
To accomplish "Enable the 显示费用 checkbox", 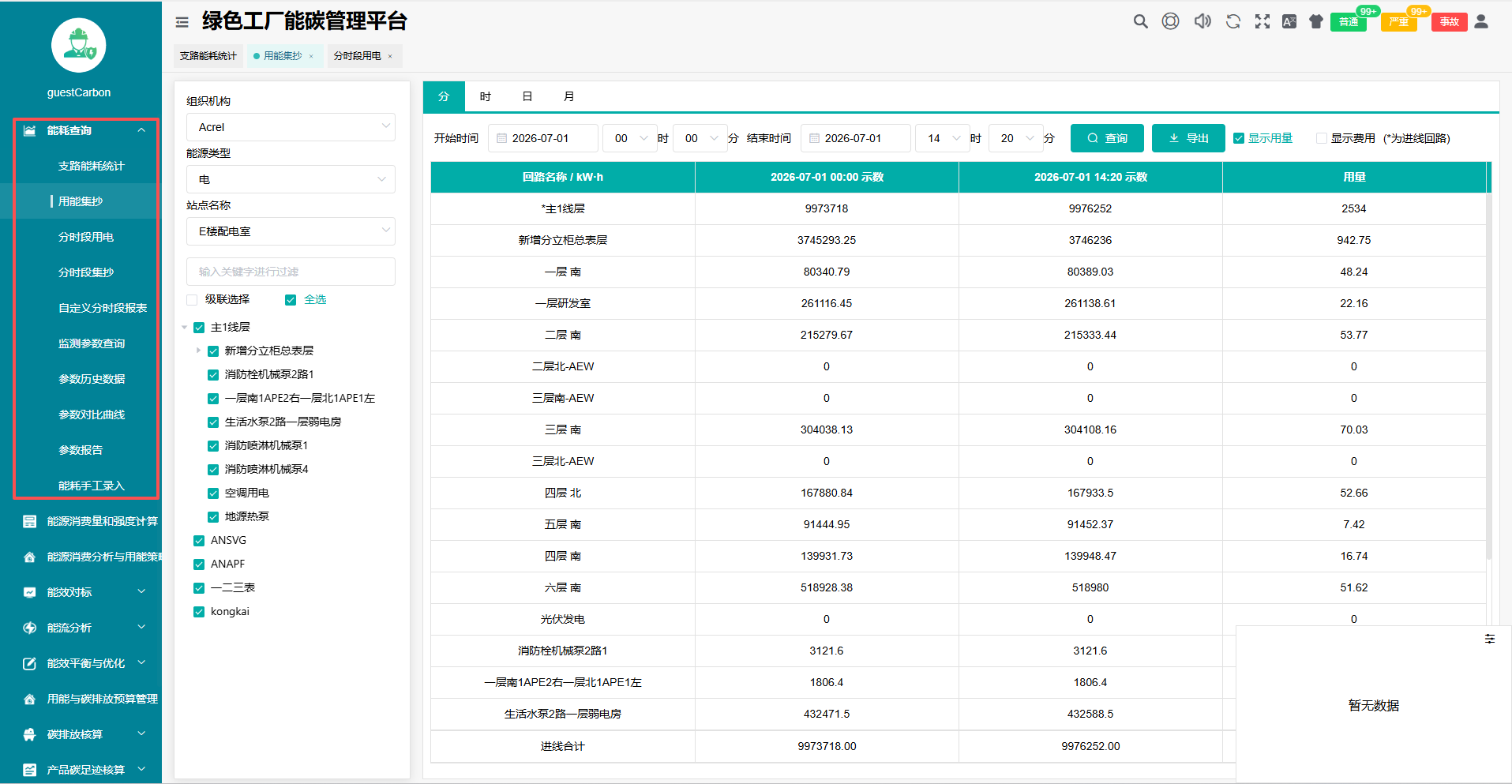I will (1321, 138).
